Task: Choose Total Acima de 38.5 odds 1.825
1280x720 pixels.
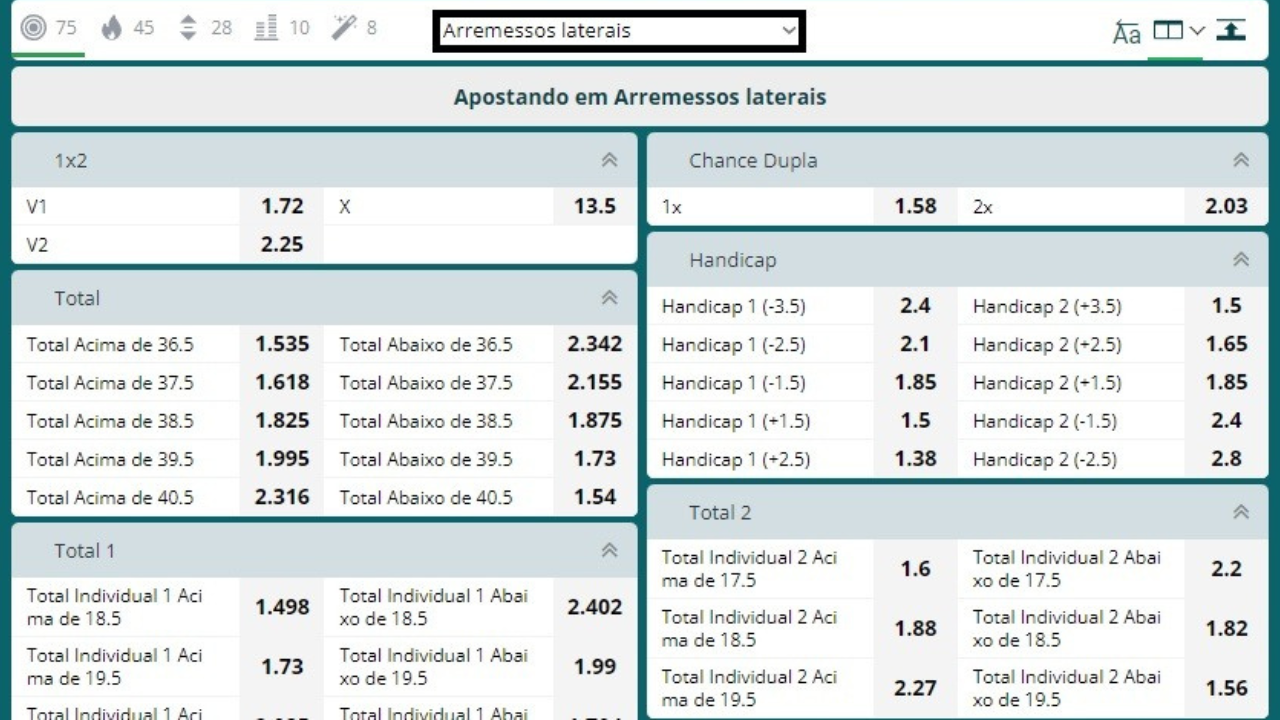Action: click(282, 420)
